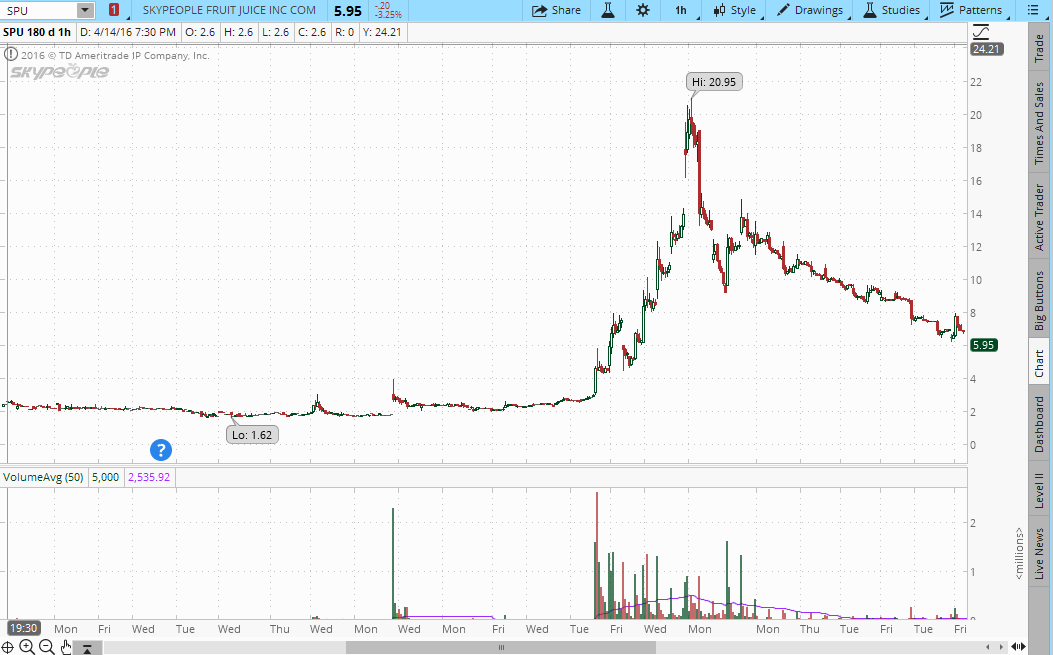Click the red clipboard link icon

click(x=114, y=10)
